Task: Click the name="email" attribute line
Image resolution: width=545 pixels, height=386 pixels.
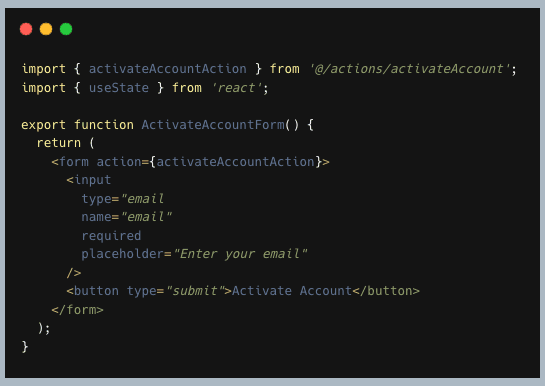Action: tap(127, 217)
